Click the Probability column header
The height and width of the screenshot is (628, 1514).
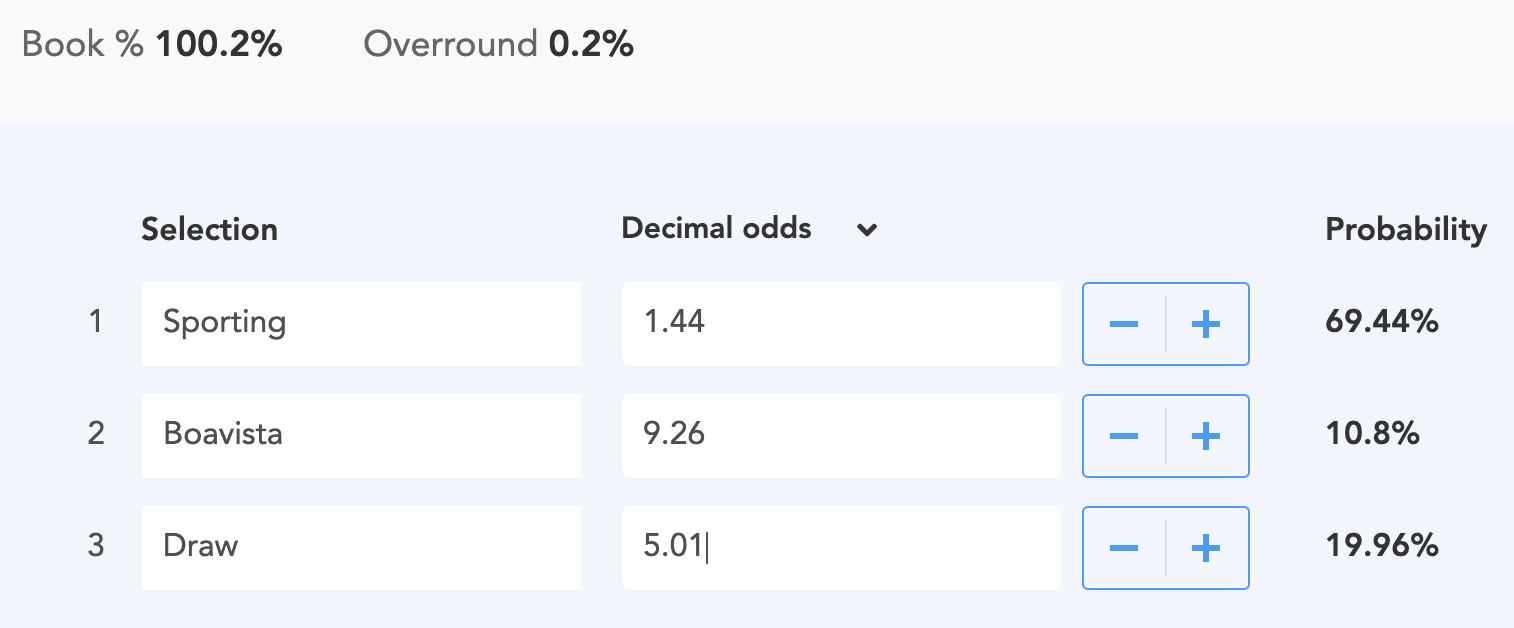(x=1405, y=230)
